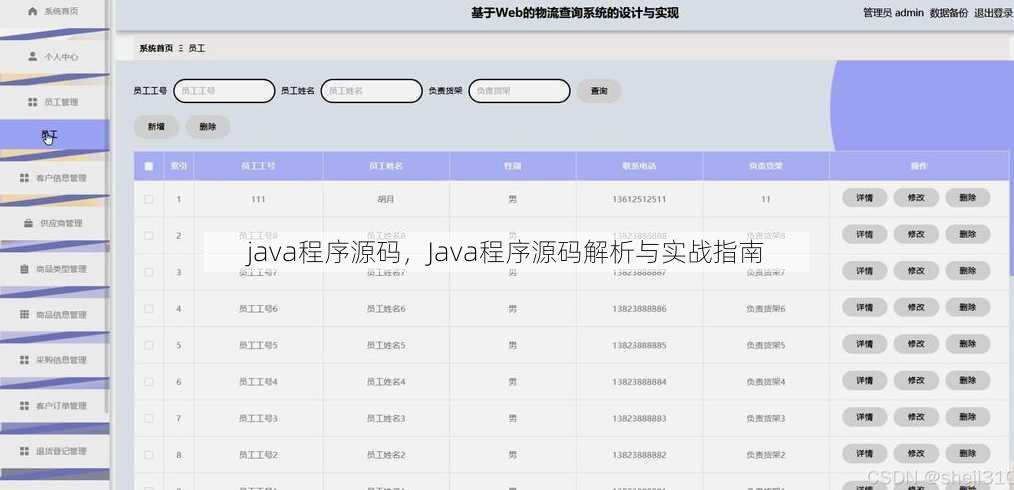
Task: Click the 商品信息管理 grid icon
Action: pyautogui.click(x=25, y=314)
